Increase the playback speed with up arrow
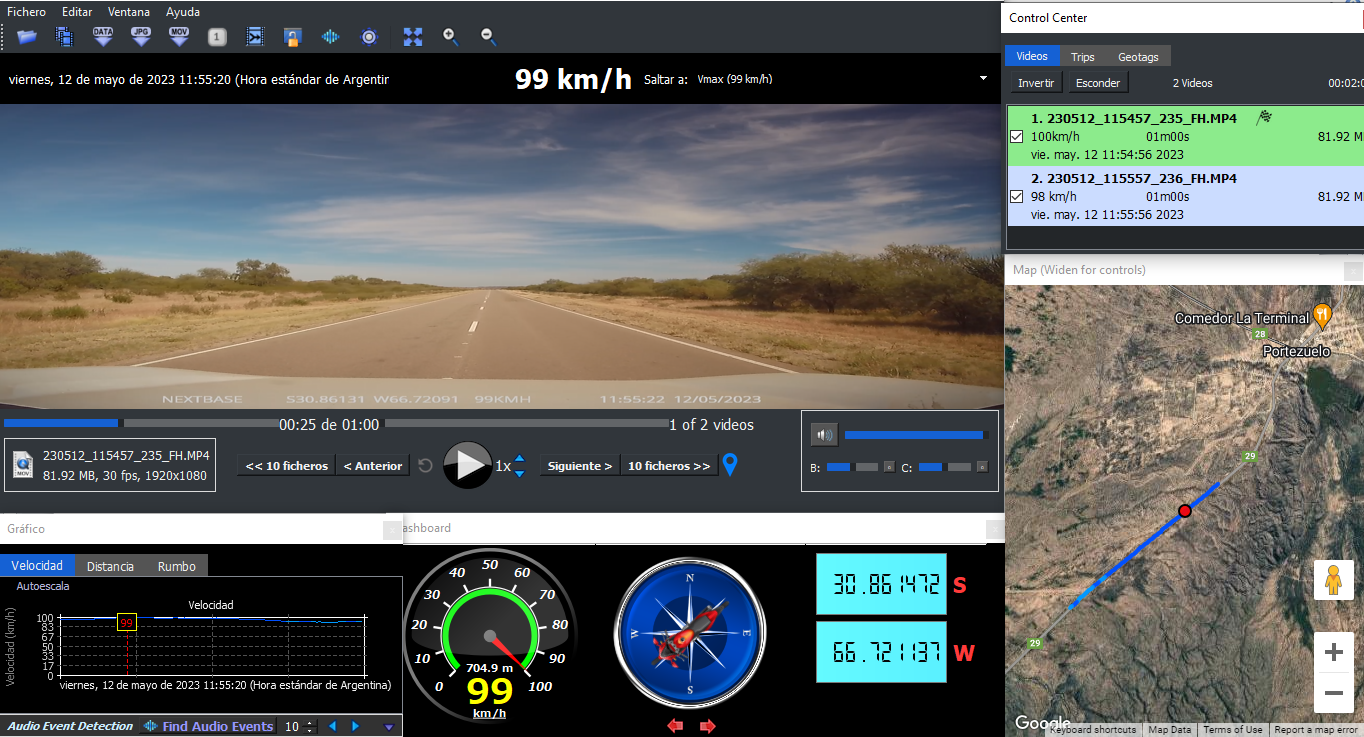The height and width of the screenshot is (737, 1364). click(519, 459)
